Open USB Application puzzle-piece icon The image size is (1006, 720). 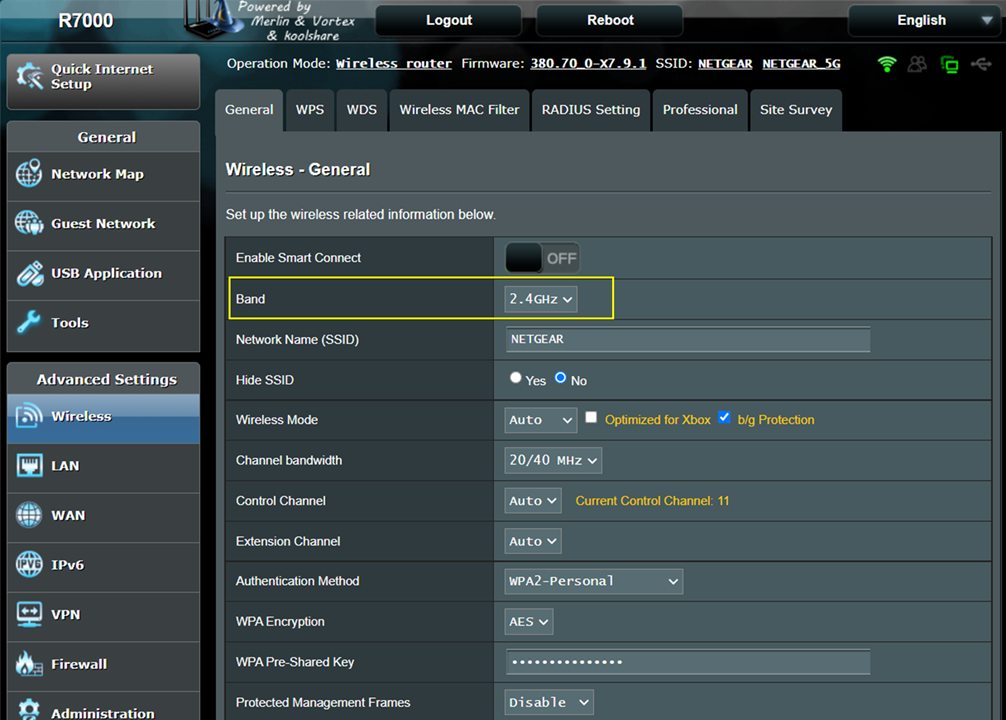point(29,273)
